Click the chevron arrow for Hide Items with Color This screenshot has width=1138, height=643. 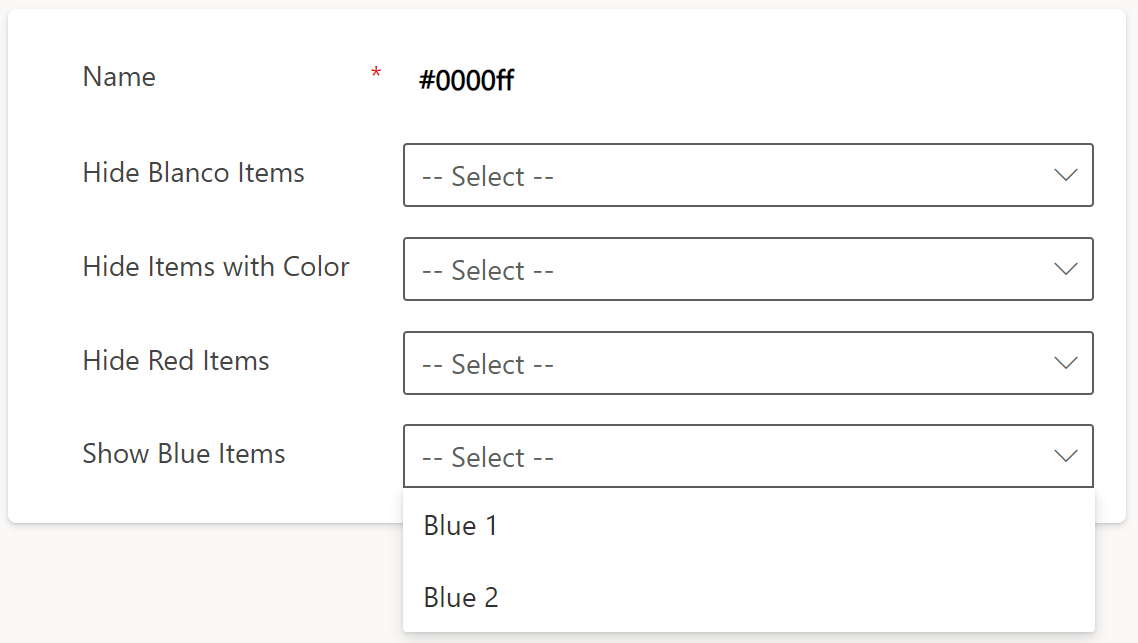[x=1065, y=269]
